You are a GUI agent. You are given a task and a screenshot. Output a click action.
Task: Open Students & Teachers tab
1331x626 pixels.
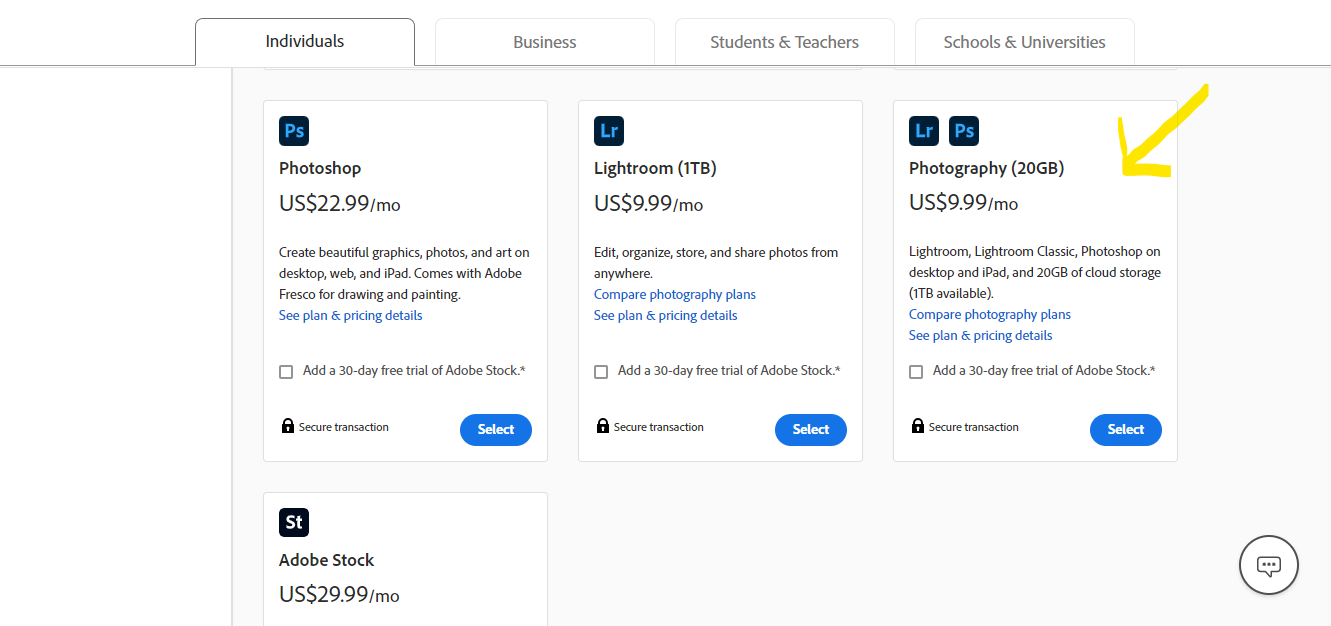click(785, 42)
